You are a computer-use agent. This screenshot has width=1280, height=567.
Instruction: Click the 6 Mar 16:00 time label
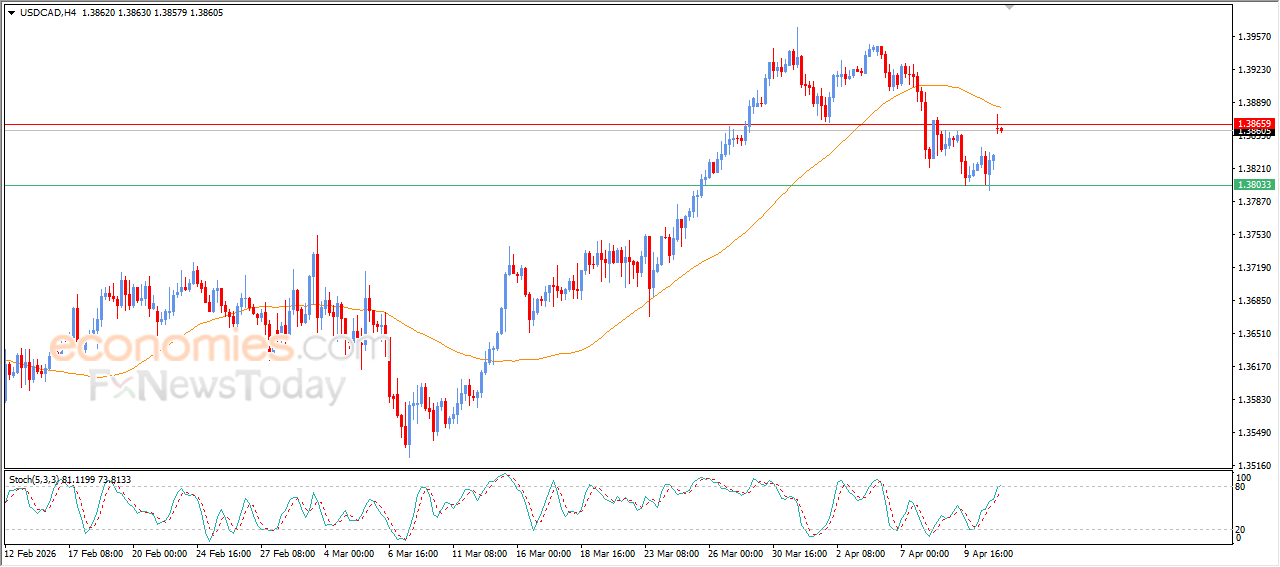411,553
